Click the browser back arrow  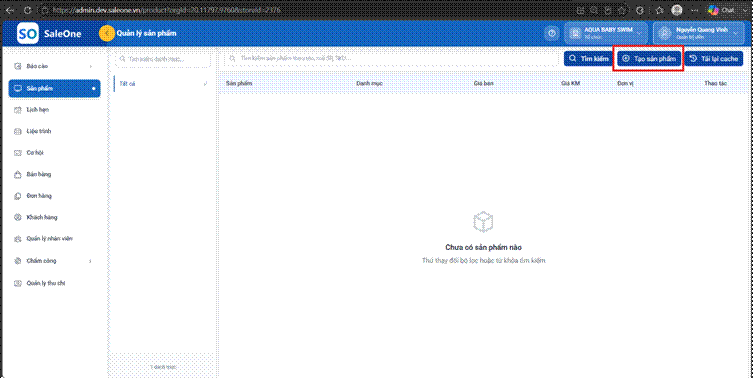(10, 10)
